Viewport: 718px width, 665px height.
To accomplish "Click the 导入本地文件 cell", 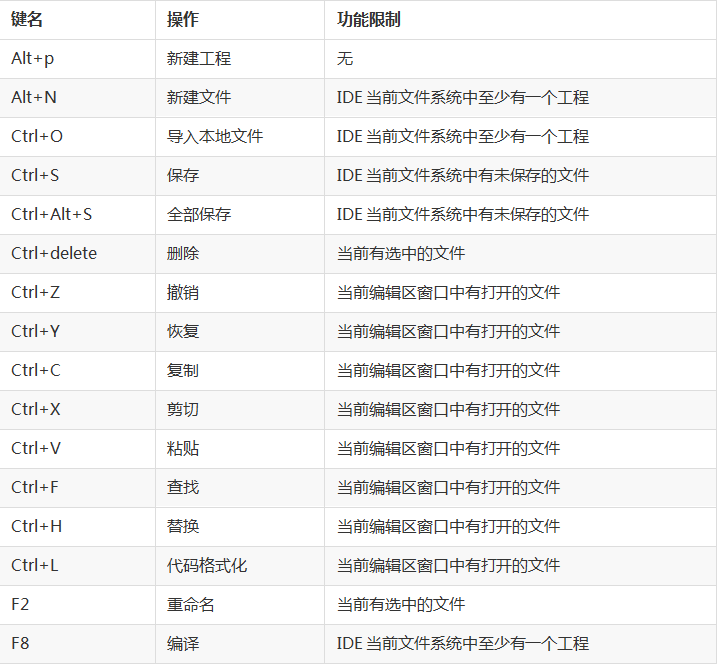I will (x=240, y=136).
